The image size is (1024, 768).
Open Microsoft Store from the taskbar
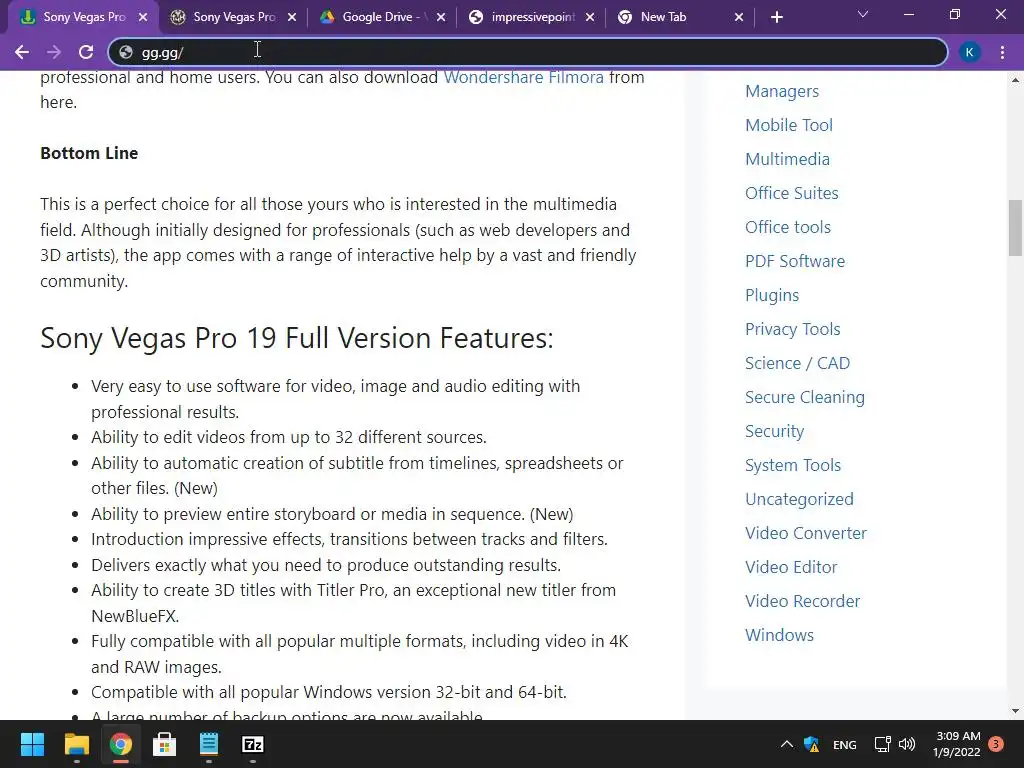pyautogui.click(x=165, y=744)
